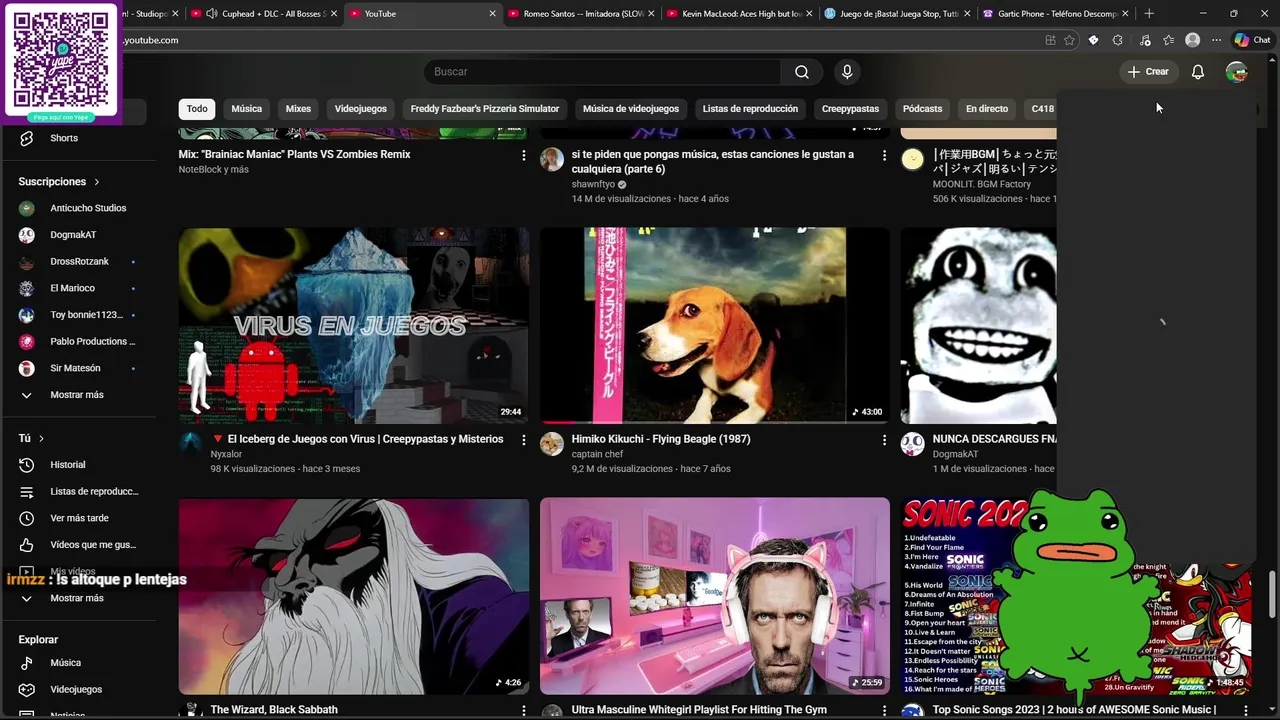Expand Mostrar más under Tú section
Viewport: 1280px width, 720px height.
78,598
